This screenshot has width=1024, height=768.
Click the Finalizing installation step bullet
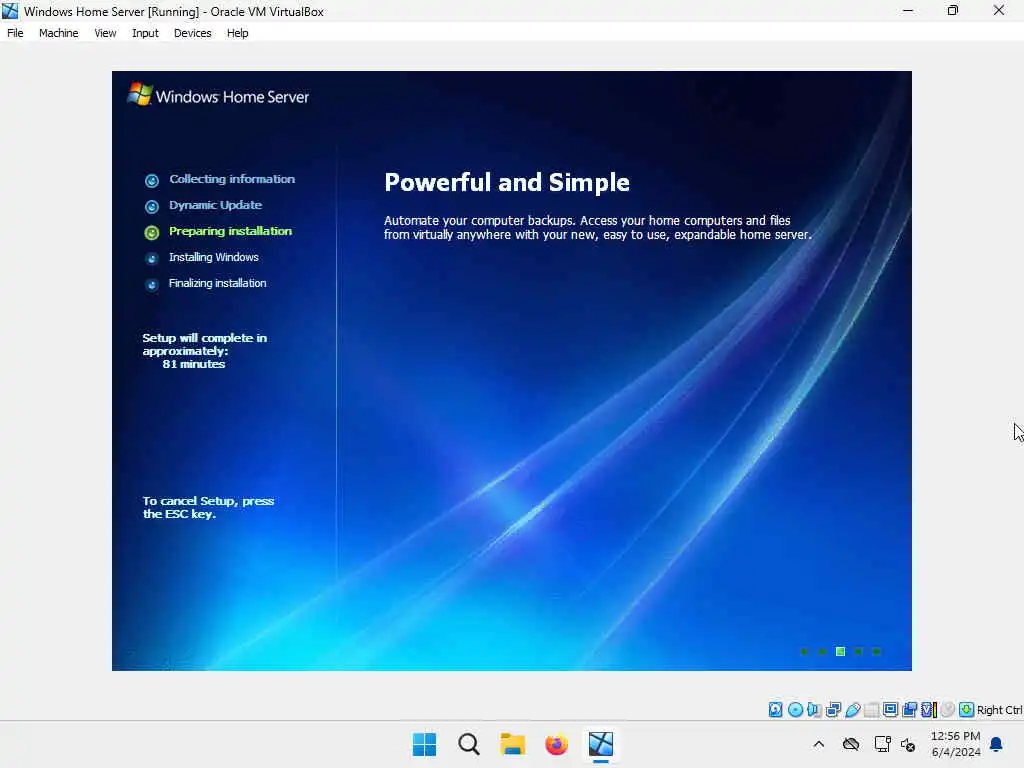pos(152,285)
